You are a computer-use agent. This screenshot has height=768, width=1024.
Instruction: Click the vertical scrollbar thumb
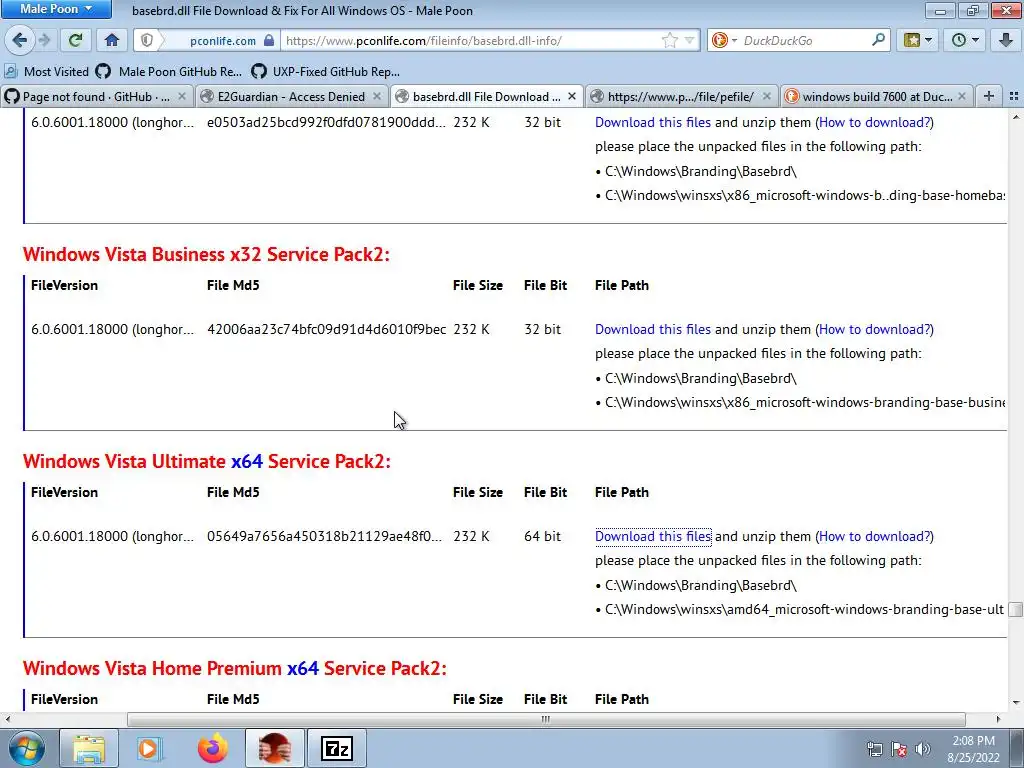click(1016, 609)
